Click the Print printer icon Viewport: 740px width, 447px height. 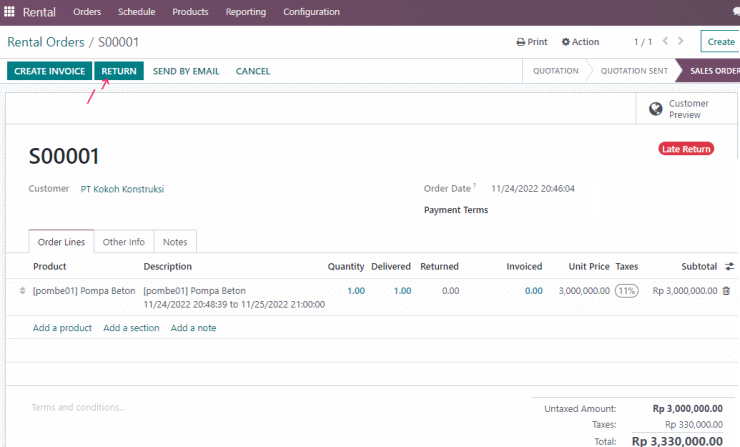521,42
